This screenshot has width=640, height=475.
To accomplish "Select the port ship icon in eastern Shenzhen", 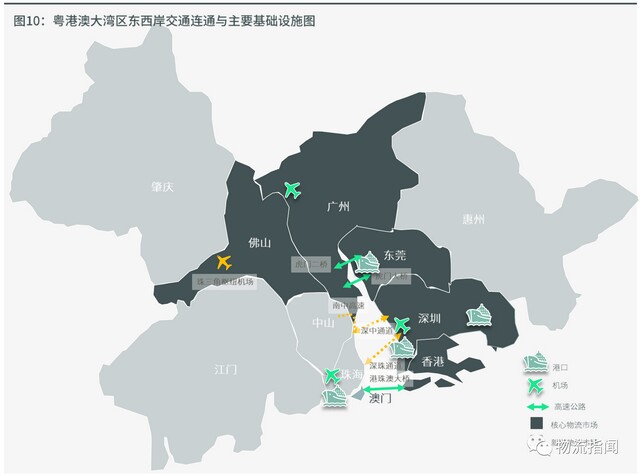I will coord(480,315).
